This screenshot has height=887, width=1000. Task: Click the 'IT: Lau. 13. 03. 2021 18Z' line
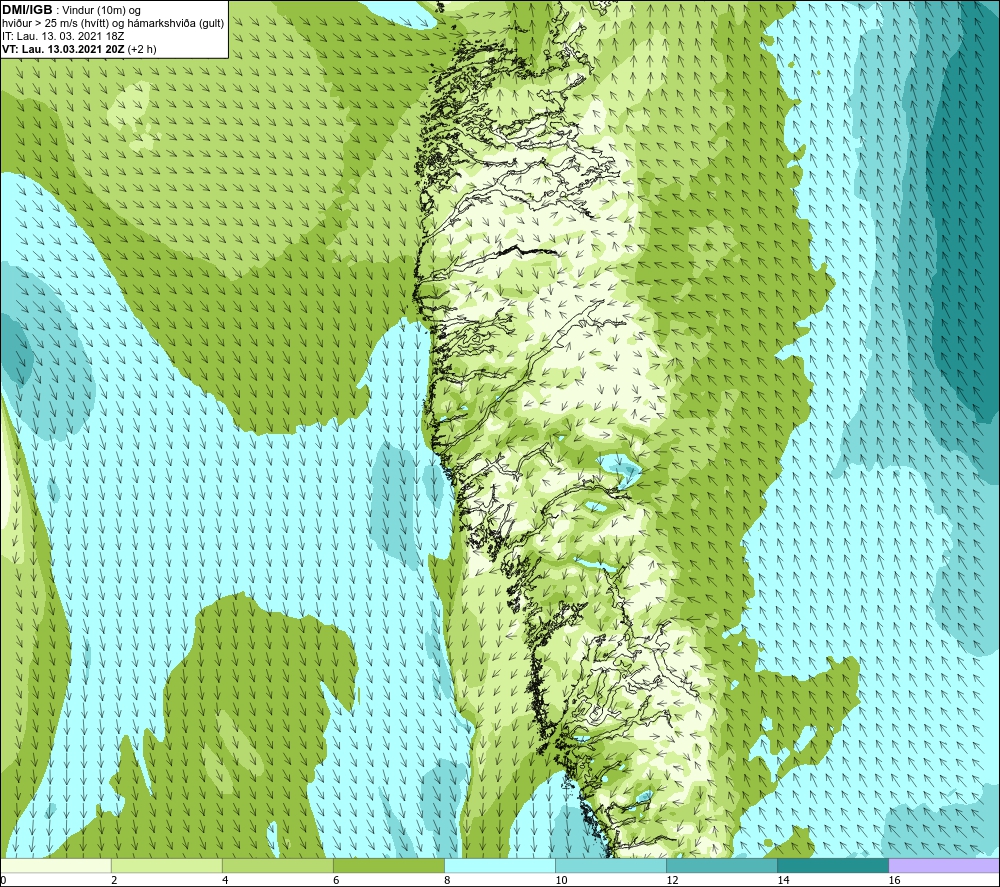pos(63,36)
